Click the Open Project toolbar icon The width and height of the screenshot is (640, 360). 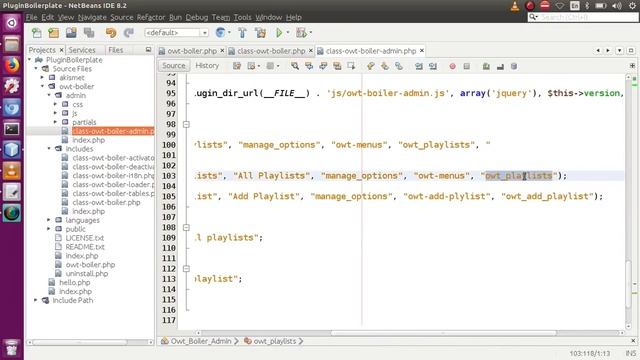pyautogui.click(x=71, y=33)
